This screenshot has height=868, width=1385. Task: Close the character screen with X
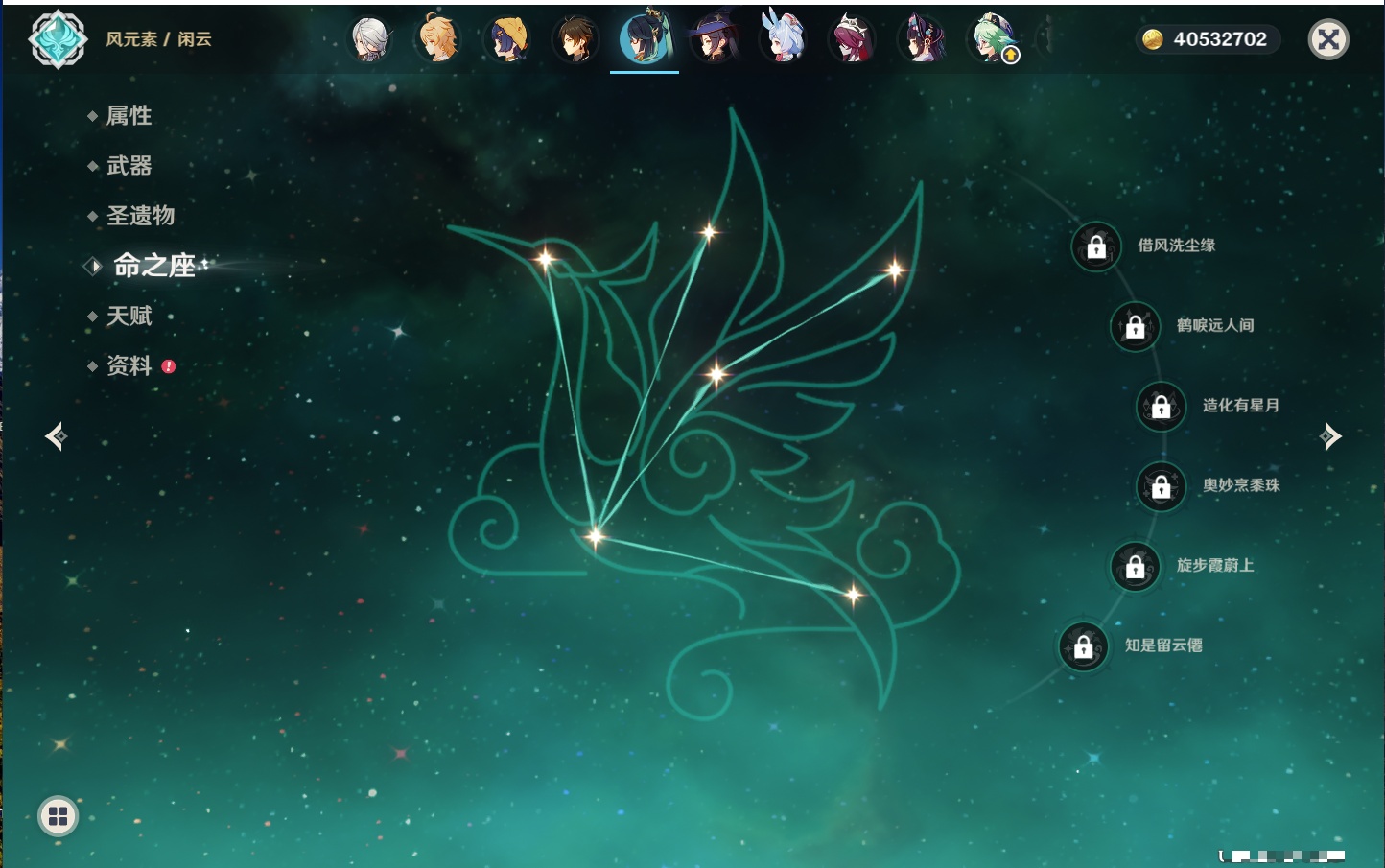point(1328,39)
